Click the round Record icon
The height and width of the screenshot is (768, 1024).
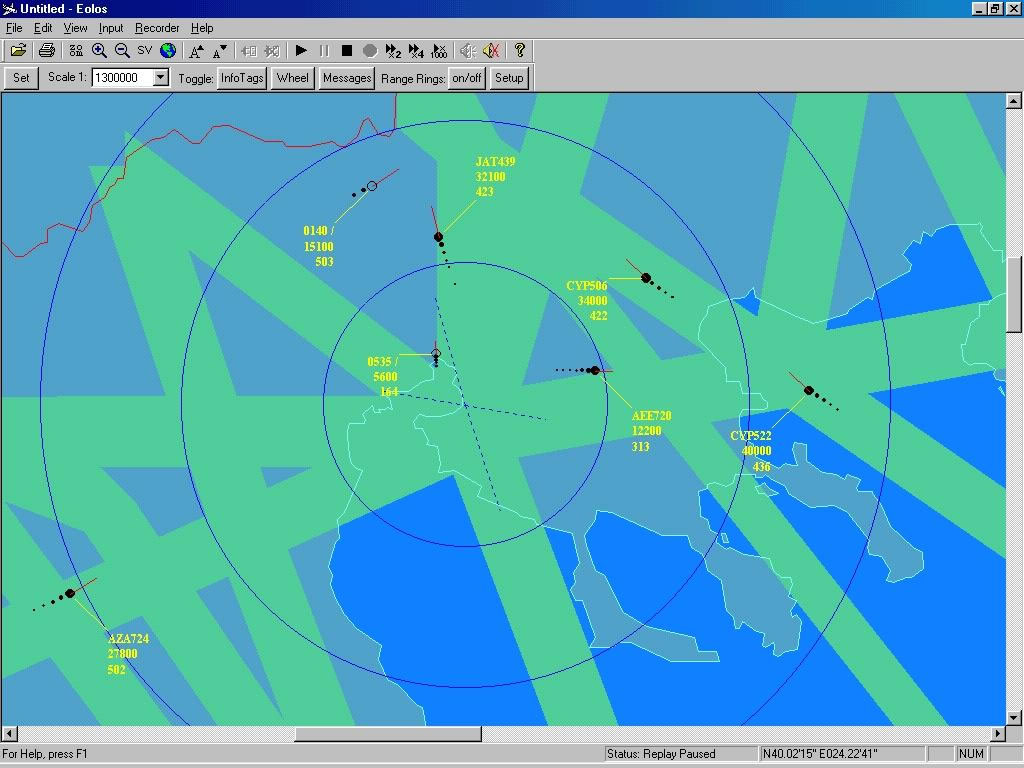[370, 50]
